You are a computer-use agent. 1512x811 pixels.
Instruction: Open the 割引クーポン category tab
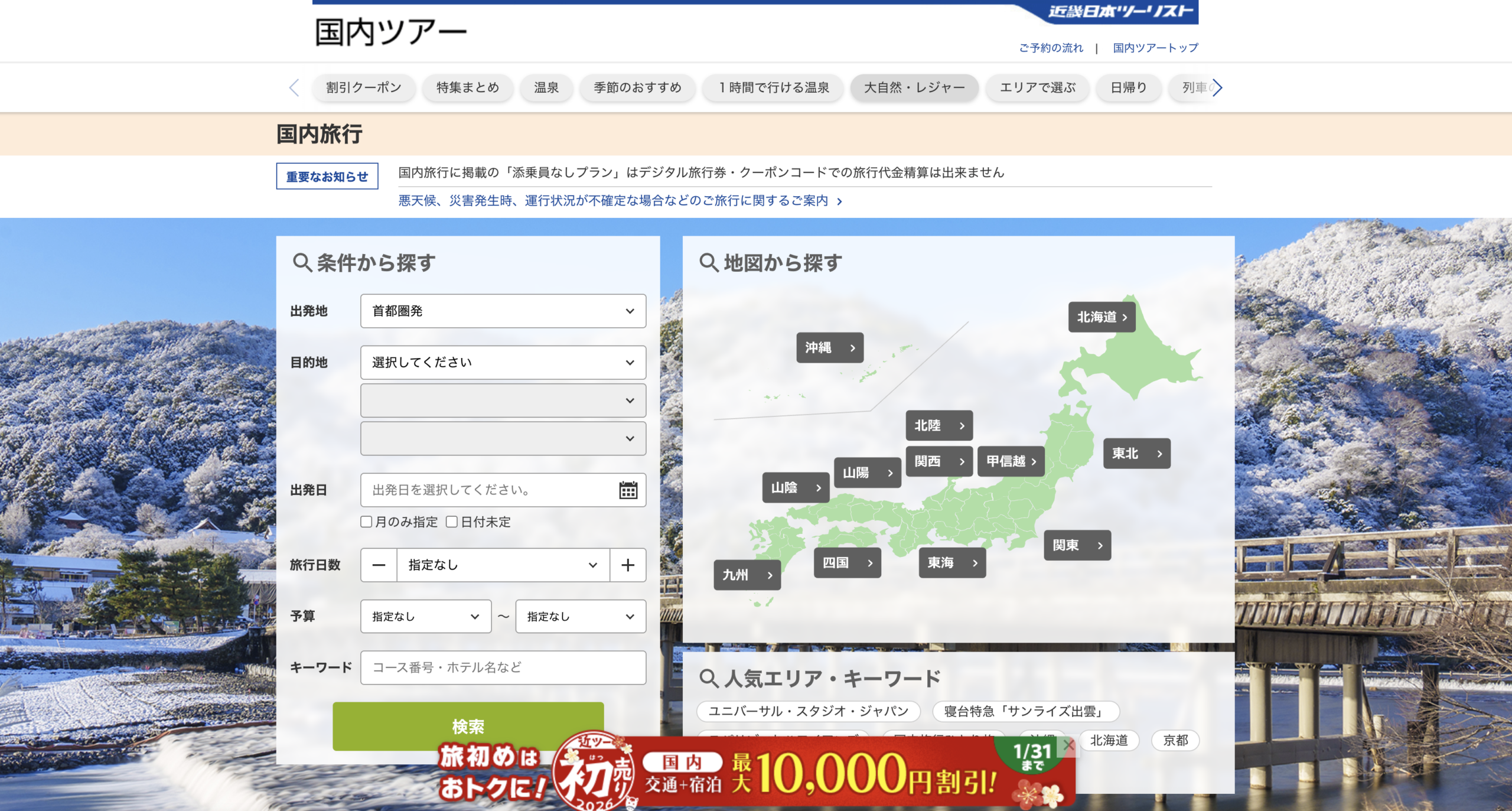point(364,88)
